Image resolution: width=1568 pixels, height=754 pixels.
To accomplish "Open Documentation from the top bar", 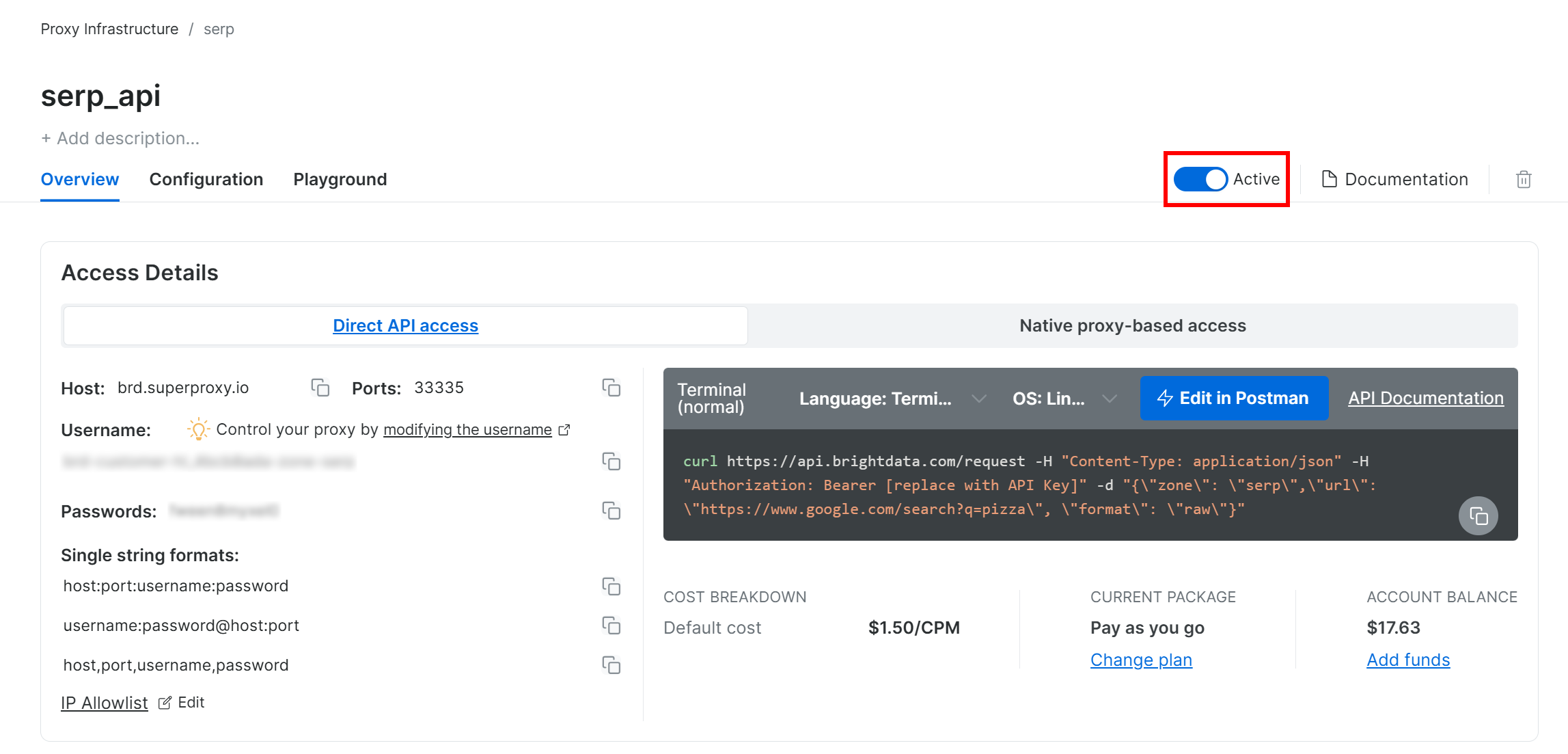I will (x=1395, y=178).
